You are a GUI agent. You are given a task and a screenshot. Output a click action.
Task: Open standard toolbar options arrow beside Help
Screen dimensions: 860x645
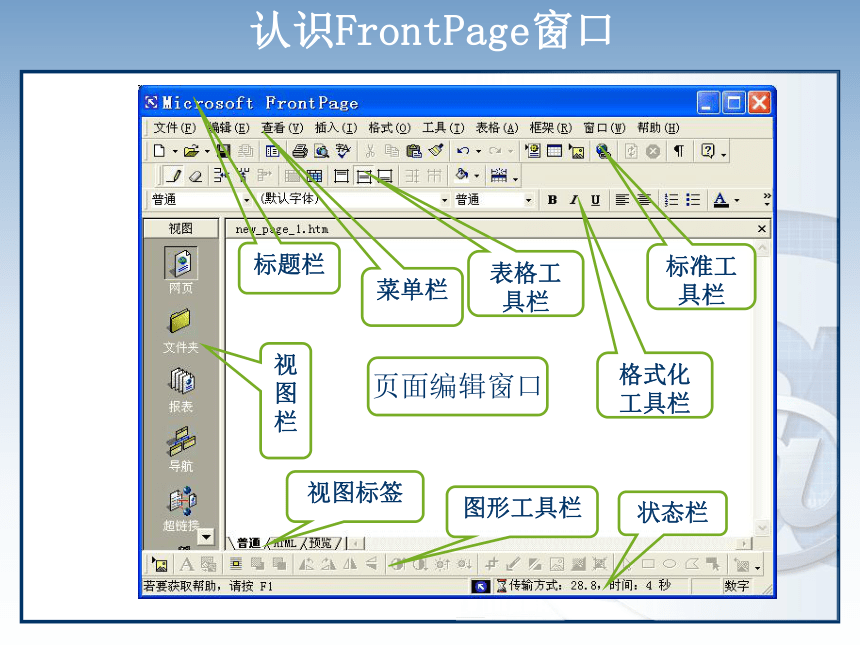pyautogui.click(x=724, y=155)
